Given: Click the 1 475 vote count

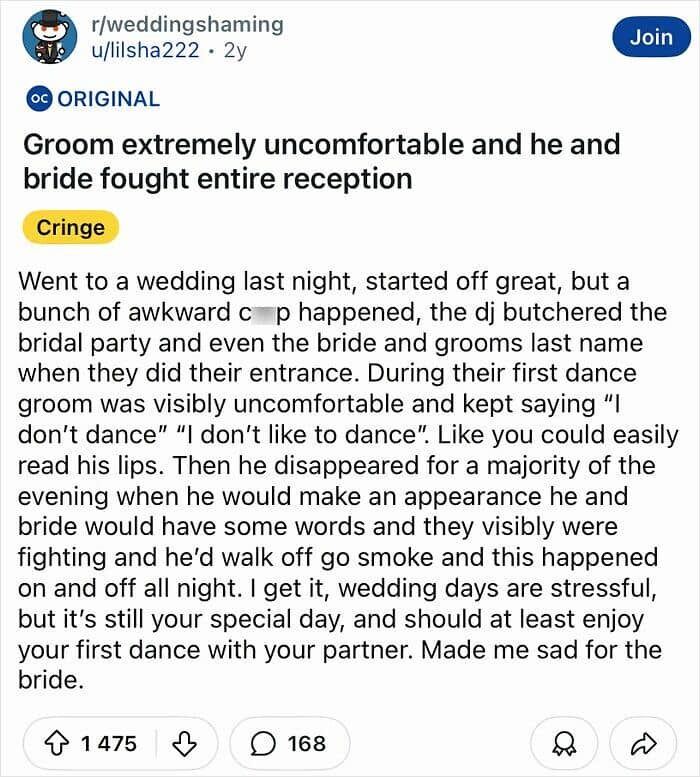Looking at the screenshot, I should coord(108,743).
